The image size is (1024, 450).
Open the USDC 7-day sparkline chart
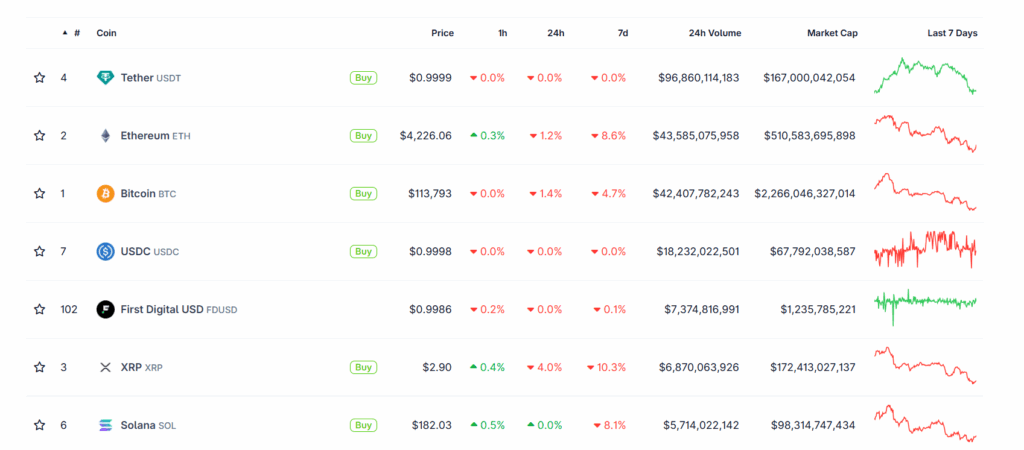[925, 250]
